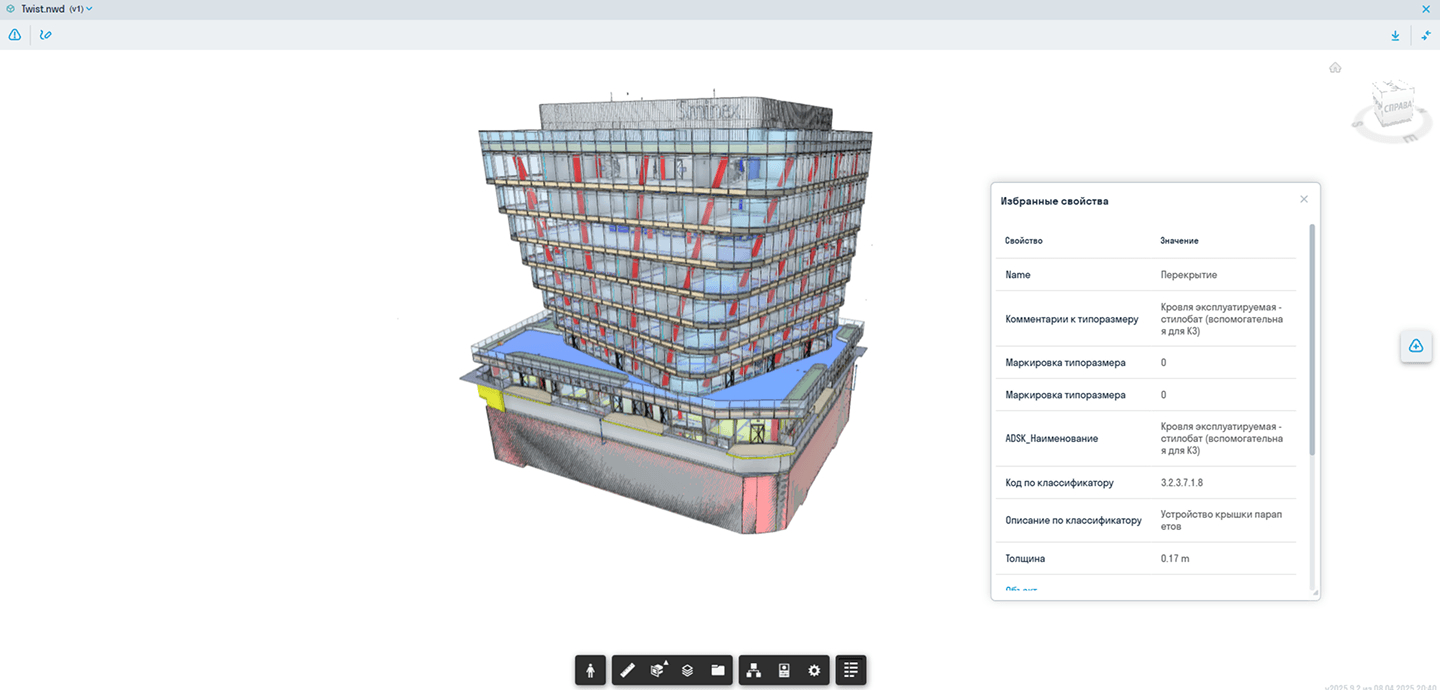Click the sparkle assistant icon at top right
1440x690 pixels.
1427,35
